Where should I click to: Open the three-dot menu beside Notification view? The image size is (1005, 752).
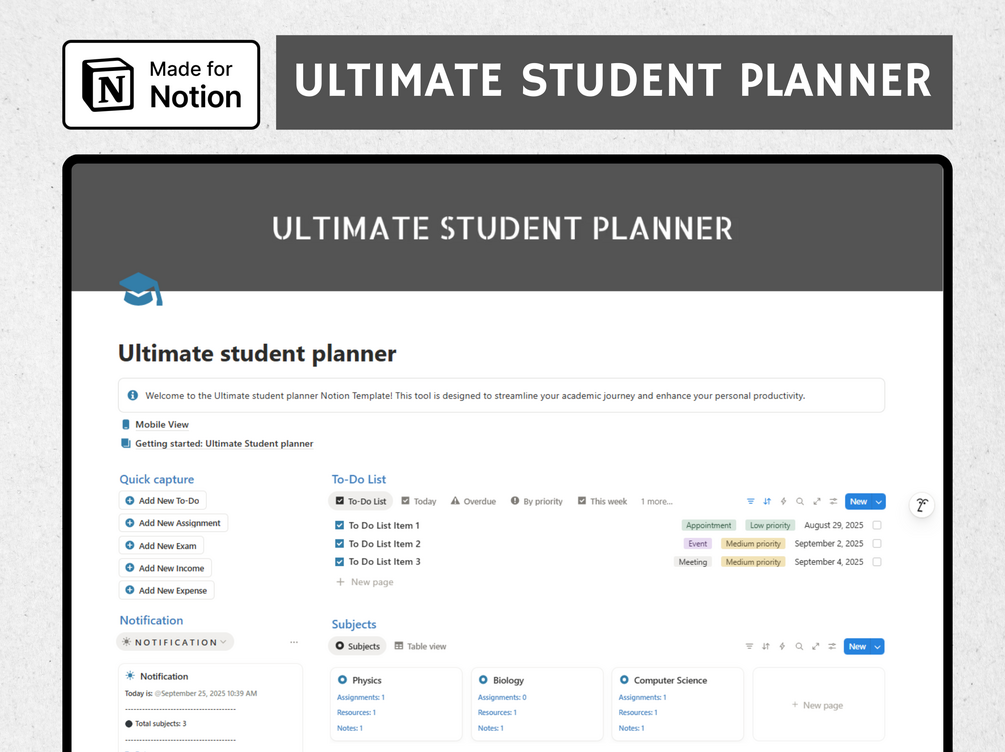tap(294, 642)
